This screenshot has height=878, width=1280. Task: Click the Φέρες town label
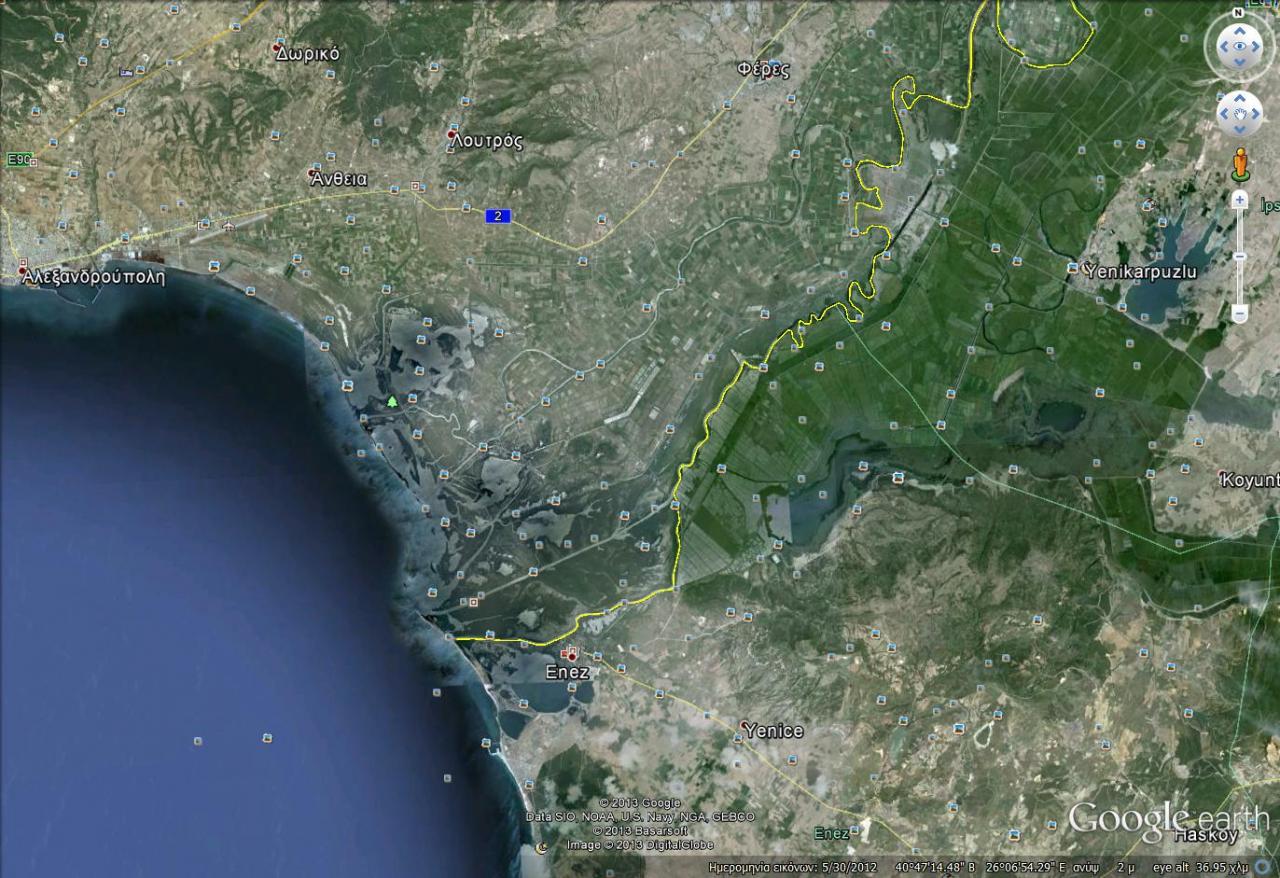coord(763,70)
